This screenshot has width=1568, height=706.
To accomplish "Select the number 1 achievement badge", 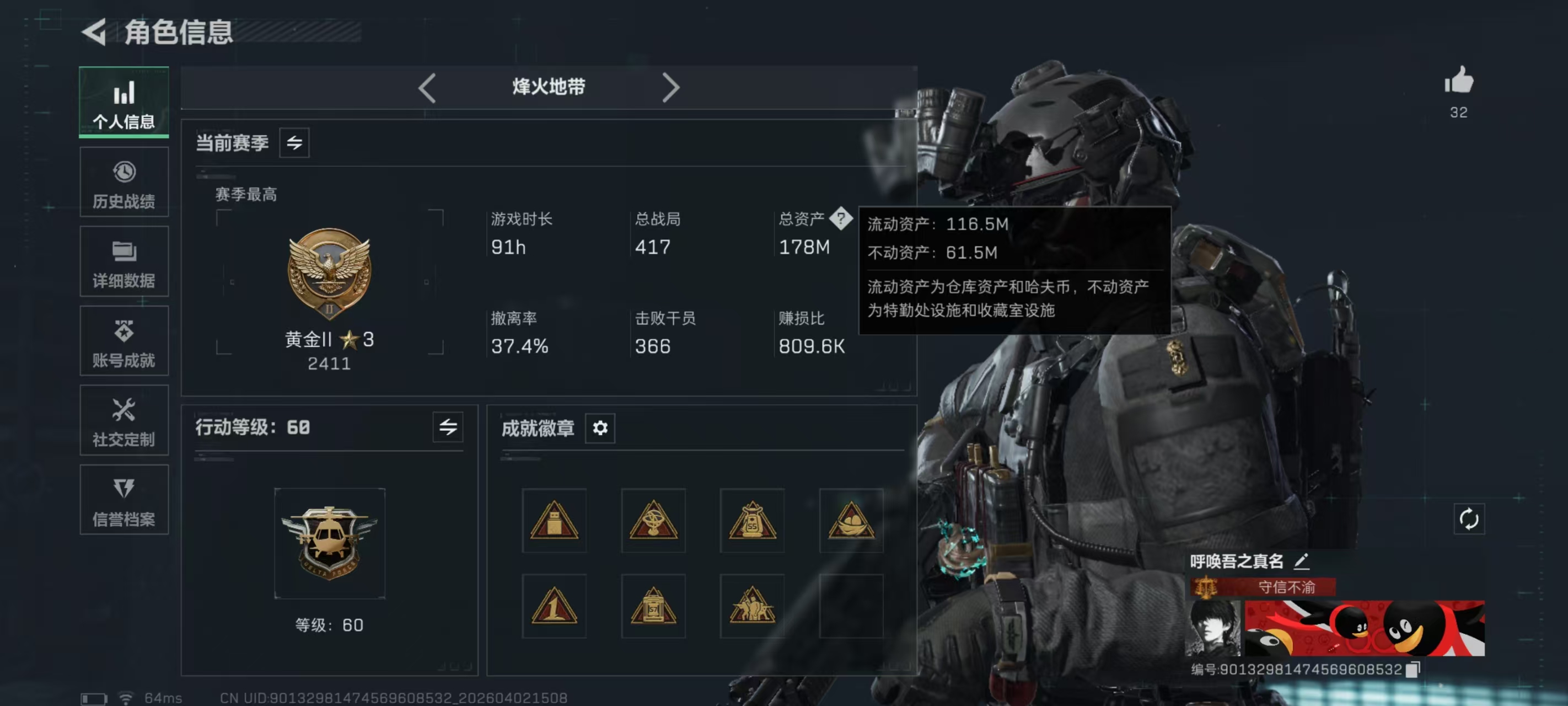I will pyautogui.click(x=554, y=606).
